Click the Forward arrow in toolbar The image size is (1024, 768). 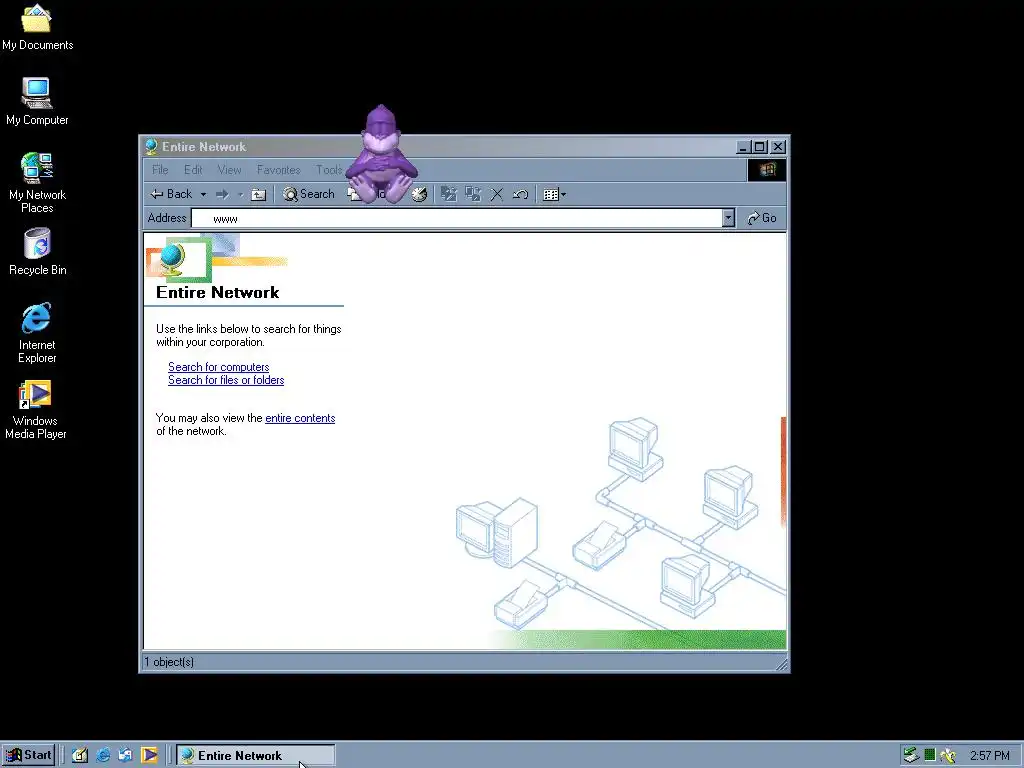click(223, 195)
